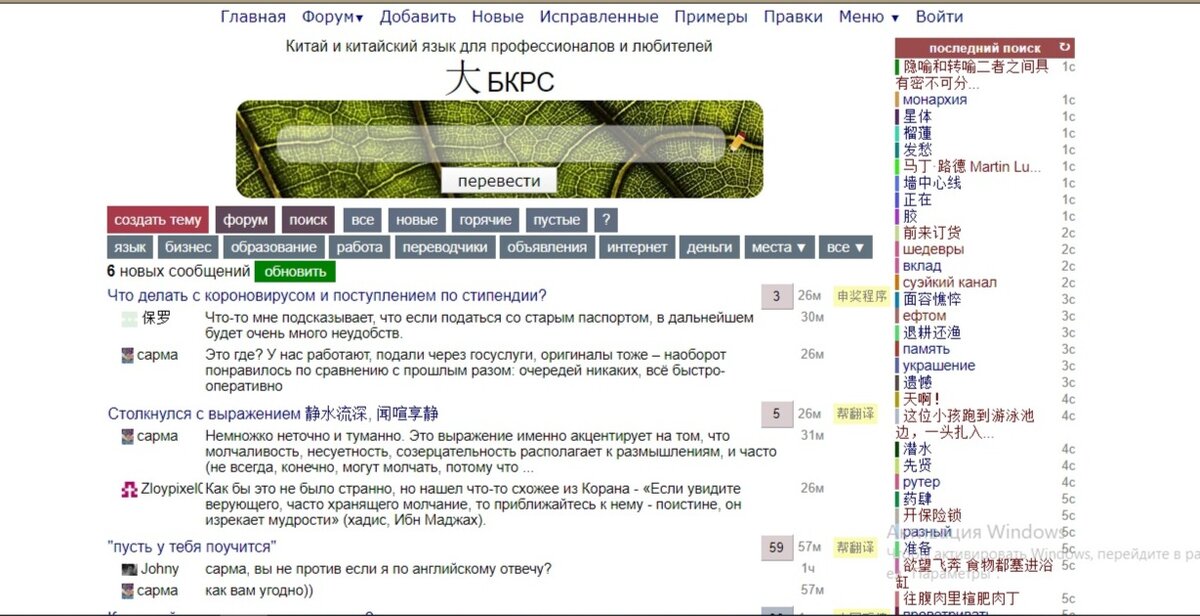Expand the места filter dropdown
The image size is (1200, 616).
(779, 247)
